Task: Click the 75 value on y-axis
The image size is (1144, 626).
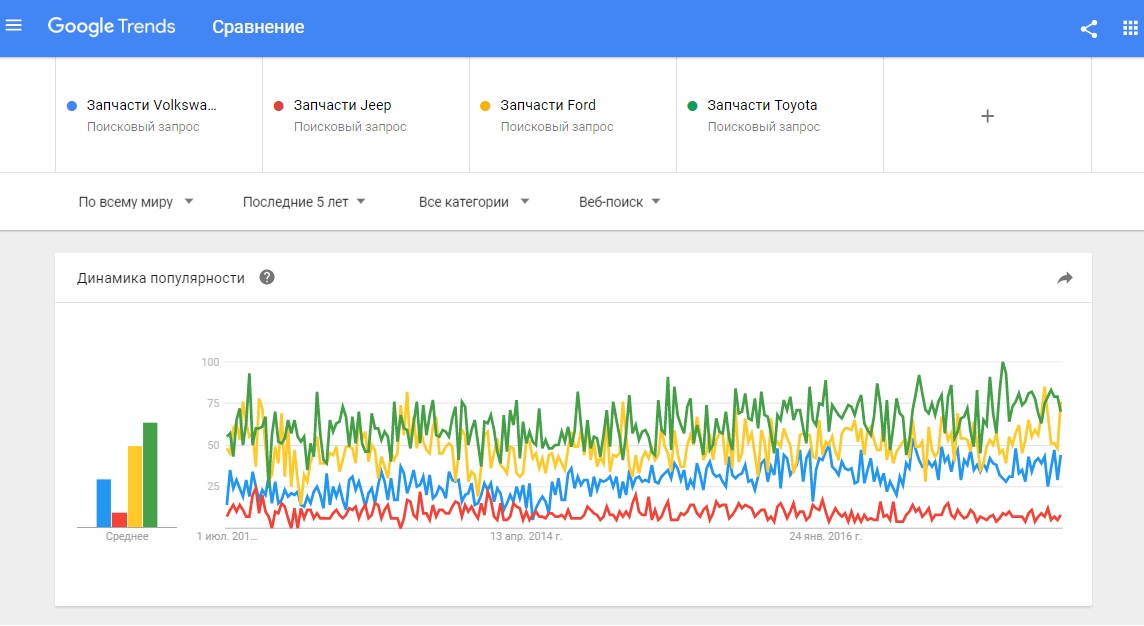Action: coord(213,403)
